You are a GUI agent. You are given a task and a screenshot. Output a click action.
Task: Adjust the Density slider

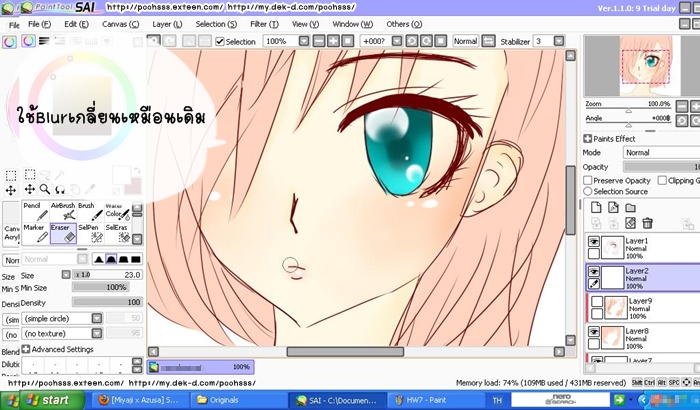[x=107, y=302]
